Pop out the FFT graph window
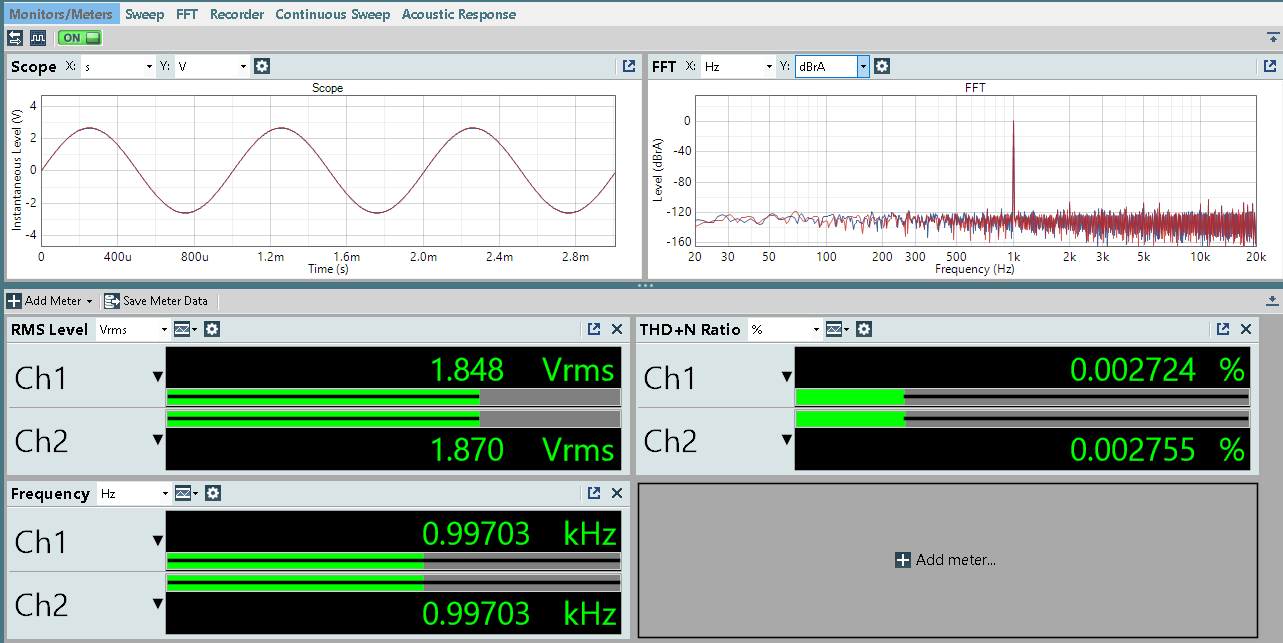1283x643 pixels. tap(1270, 66)
